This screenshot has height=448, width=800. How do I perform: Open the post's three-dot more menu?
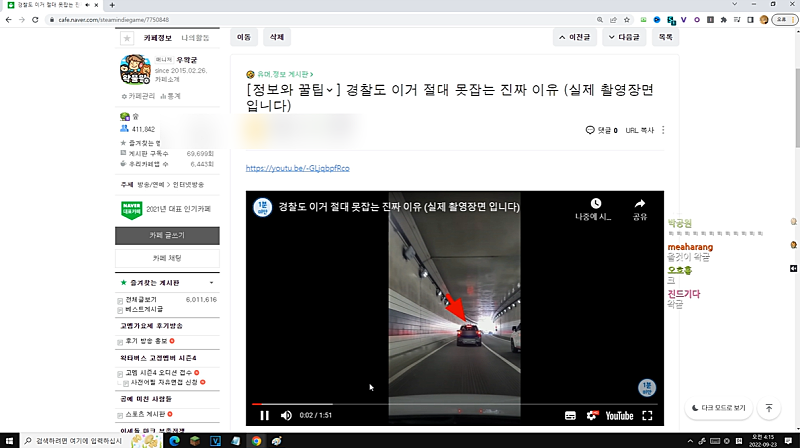[x=663, y=130]
